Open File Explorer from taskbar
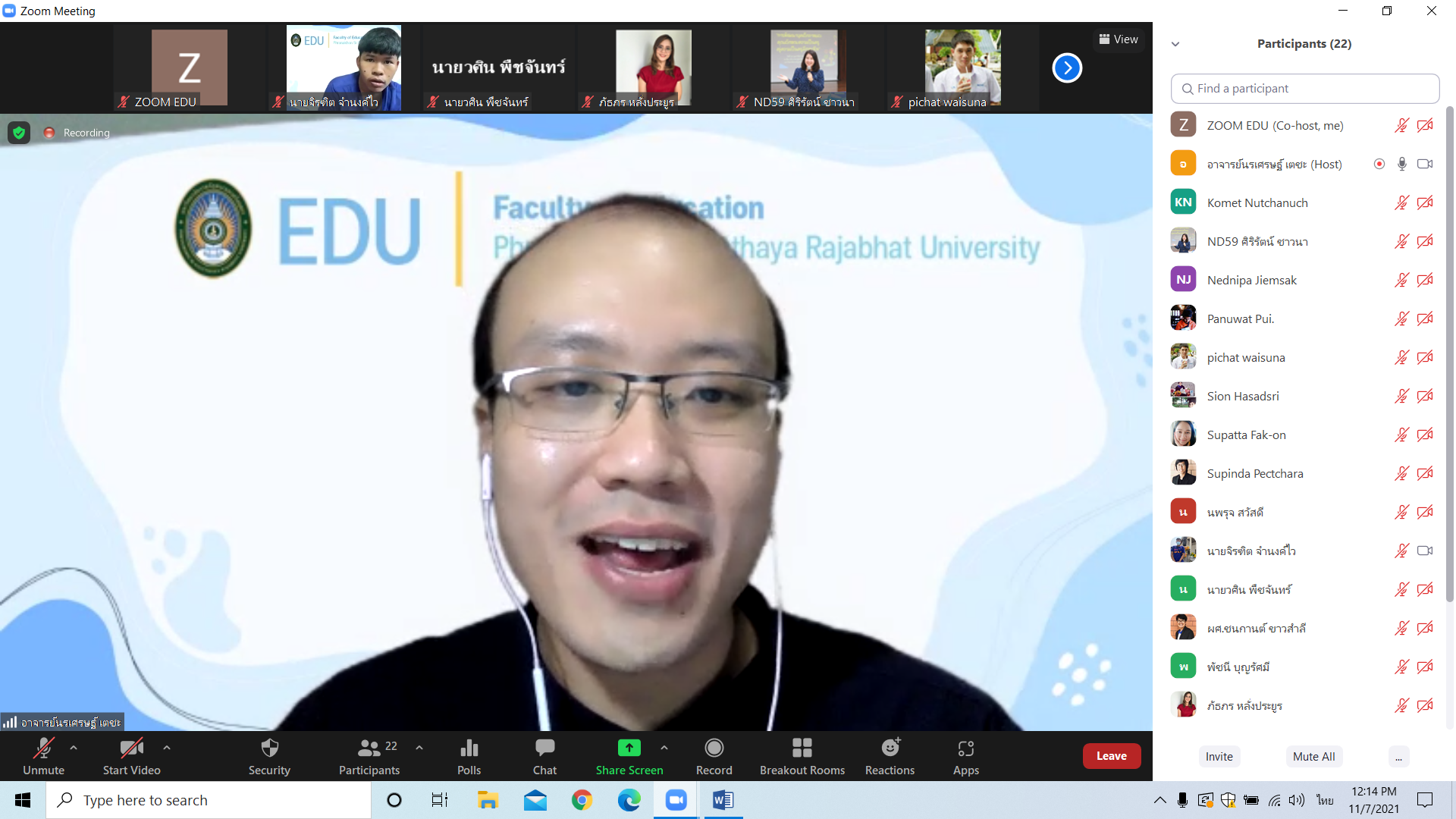This screenshot has width=1456, height=819. click(488, 800)
